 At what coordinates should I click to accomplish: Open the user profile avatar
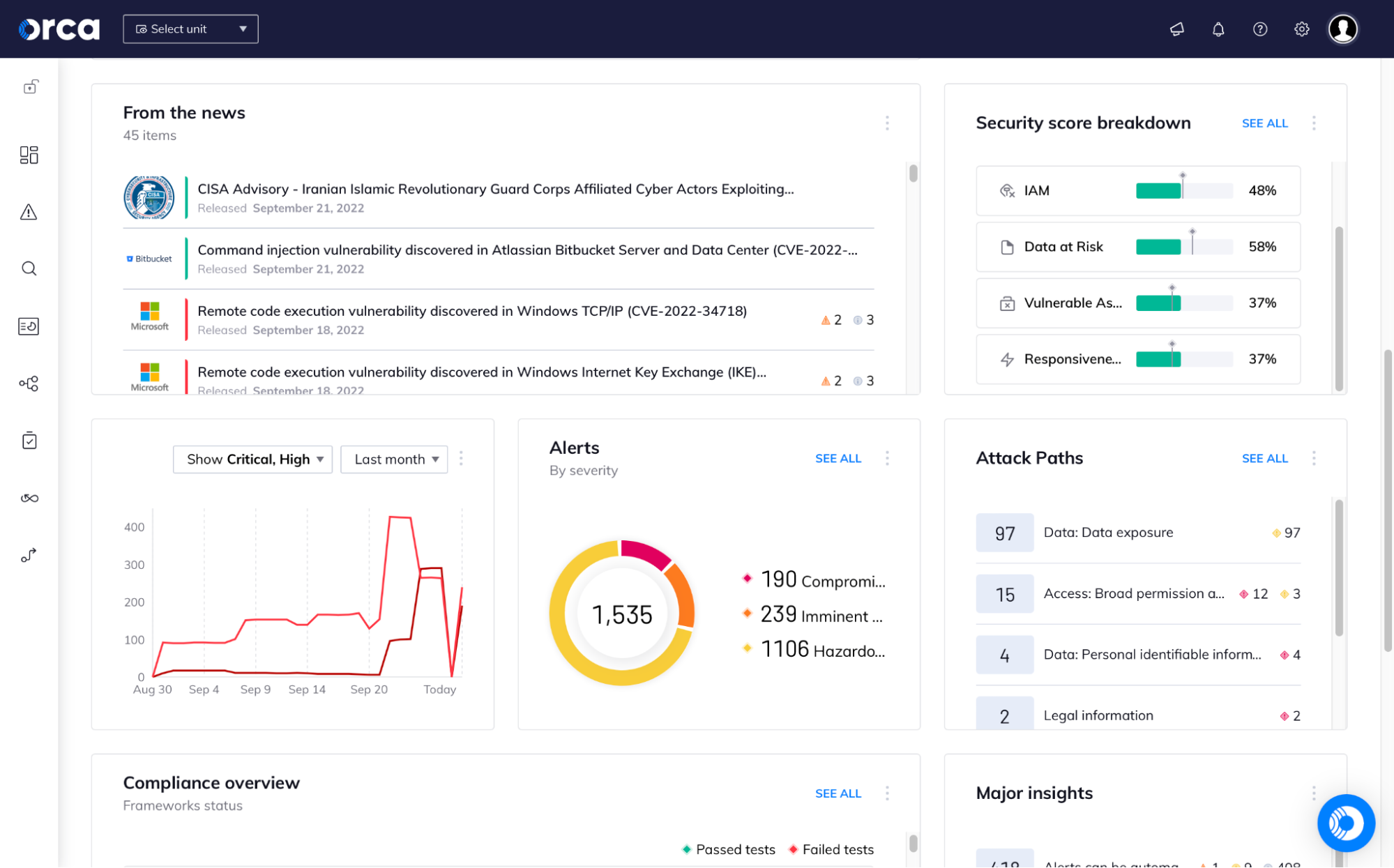coord(1343,29)
